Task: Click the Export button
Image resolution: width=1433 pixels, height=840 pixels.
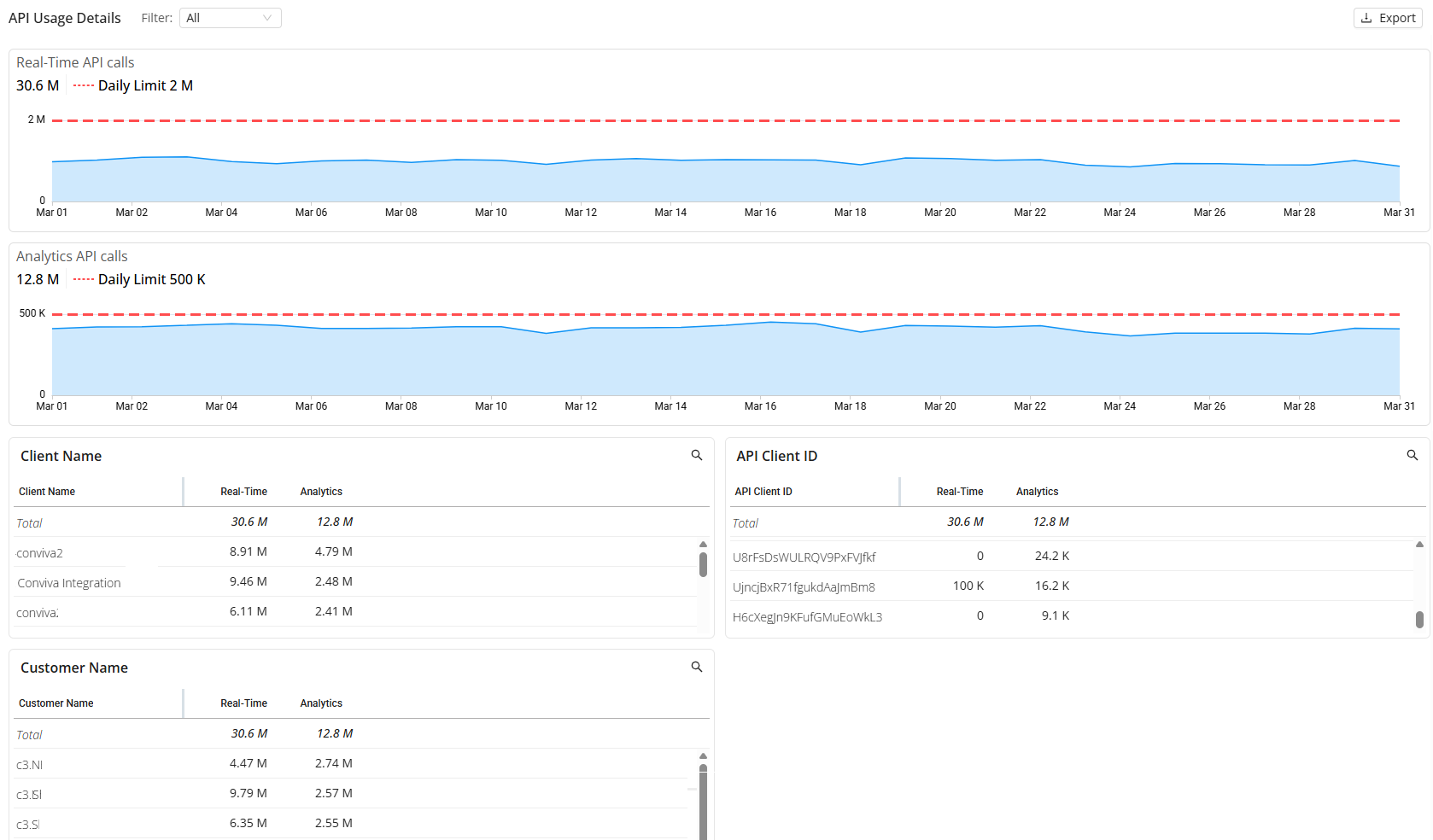Action: coord(1388,18)
